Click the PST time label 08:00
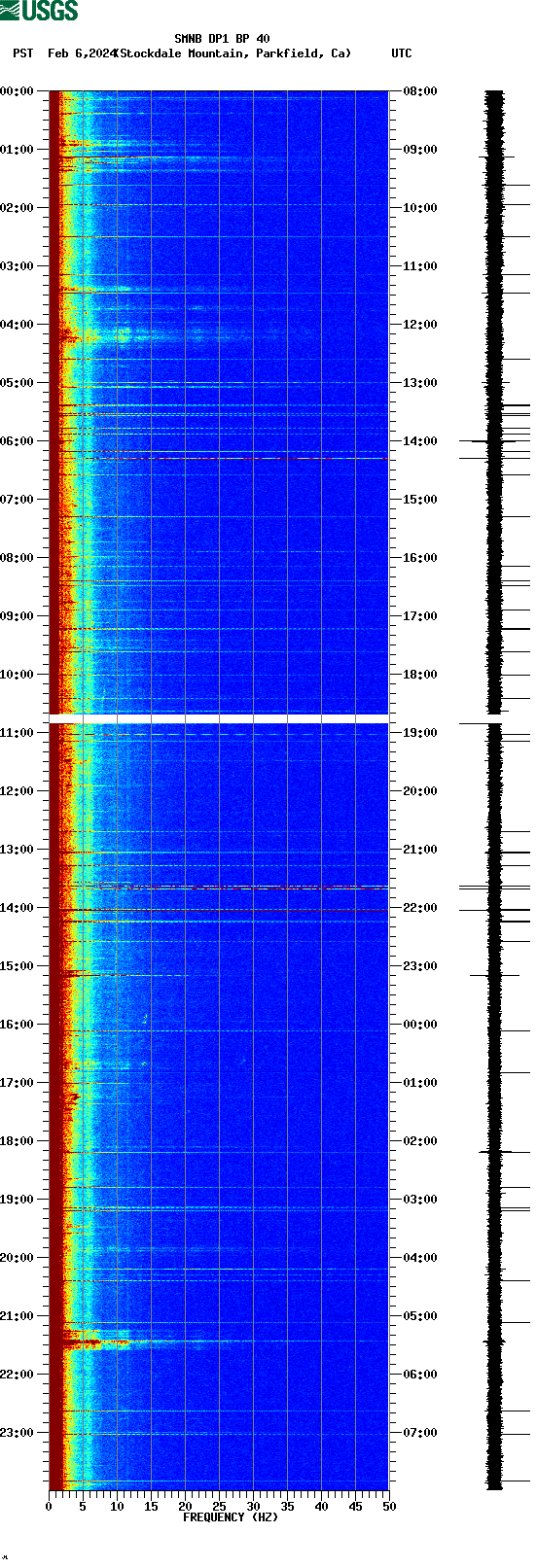This screenshot has height=1568, width=537. coord(18,558)
